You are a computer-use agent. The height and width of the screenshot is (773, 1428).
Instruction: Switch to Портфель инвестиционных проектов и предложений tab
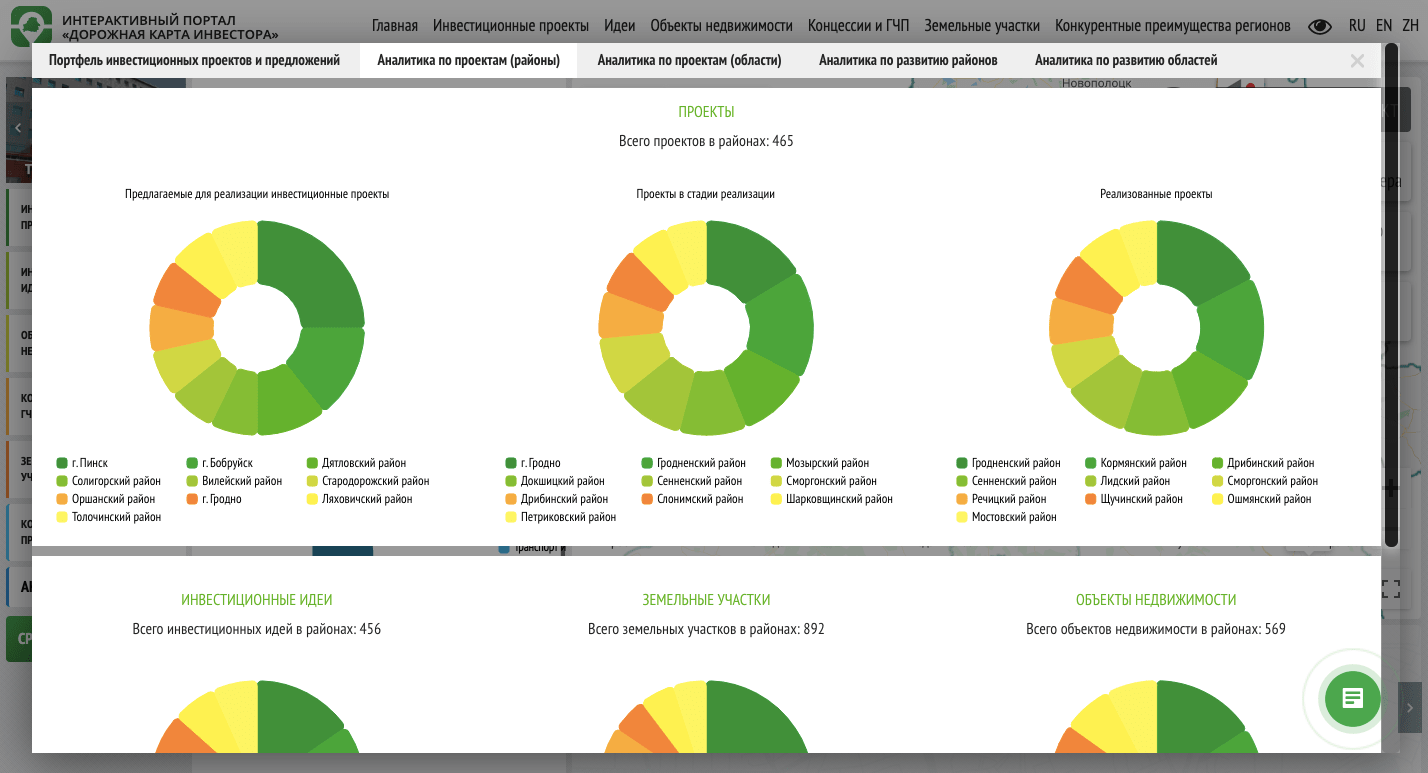coord(195,60)
